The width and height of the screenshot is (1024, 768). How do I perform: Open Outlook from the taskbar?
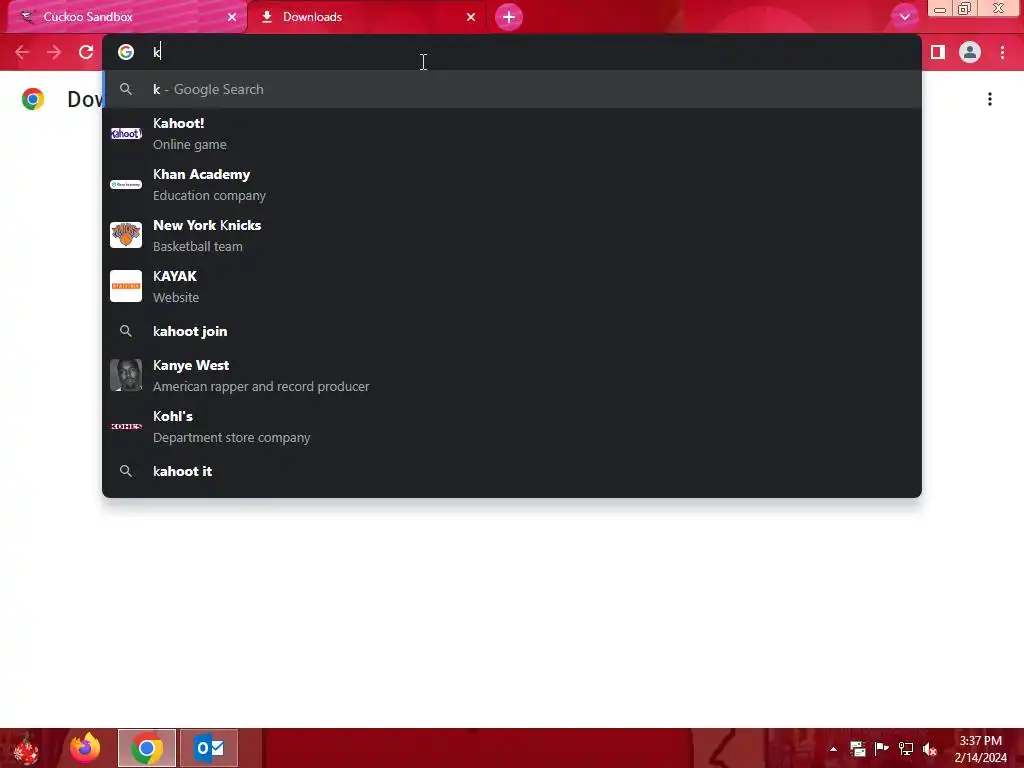coord(209,748)
